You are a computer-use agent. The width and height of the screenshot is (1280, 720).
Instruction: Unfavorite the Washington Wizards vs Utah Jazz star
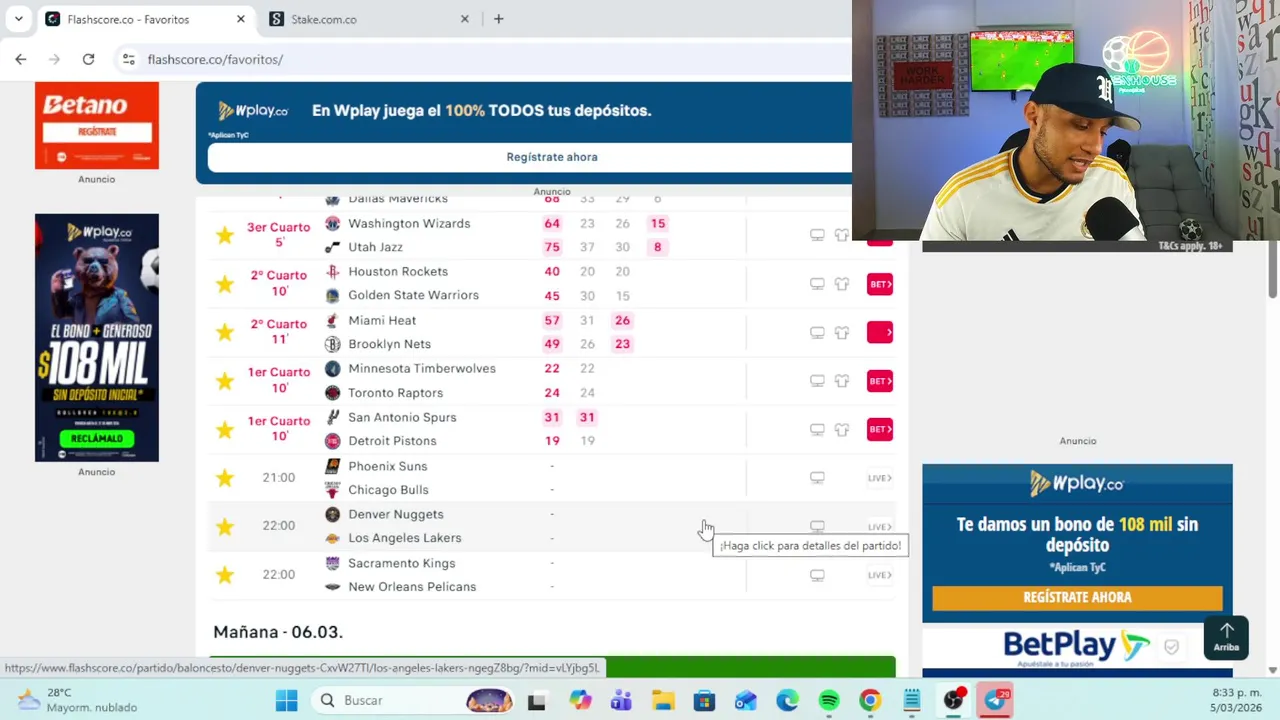click(225, 235)
